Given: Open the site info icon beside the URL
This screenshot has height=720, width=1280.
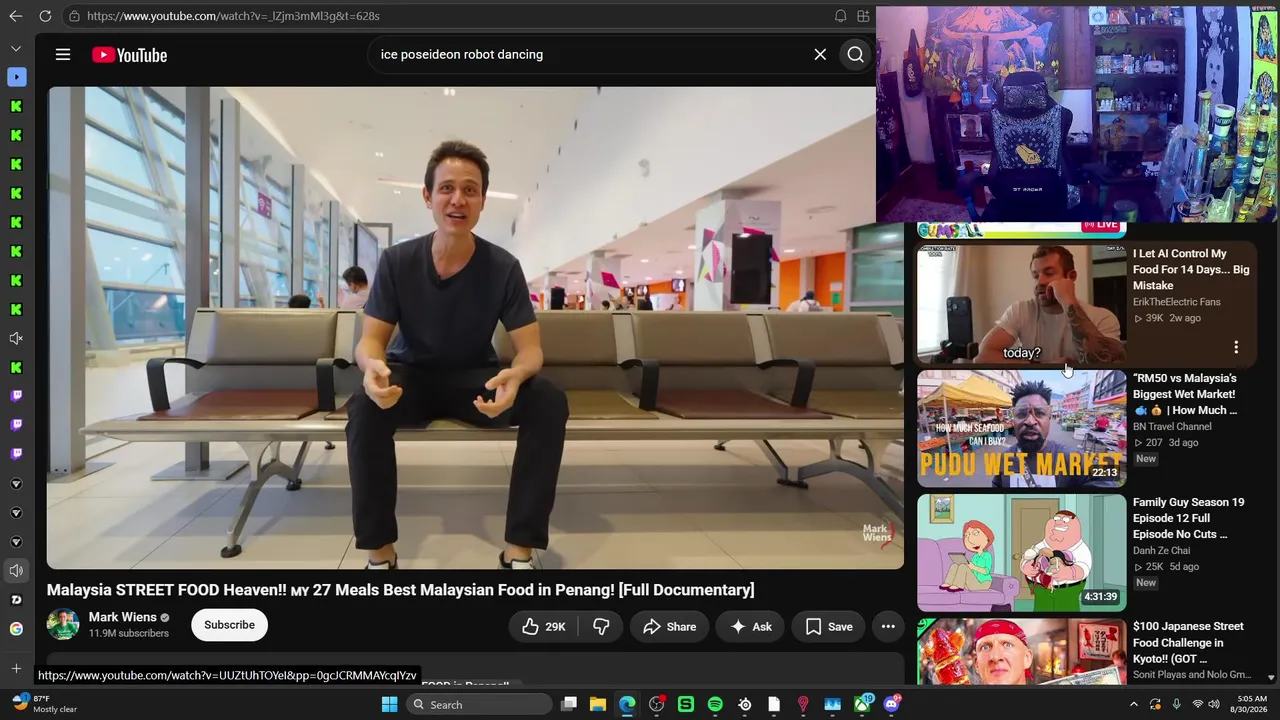Looking at the screenshot, I should [x=74, y=16].
